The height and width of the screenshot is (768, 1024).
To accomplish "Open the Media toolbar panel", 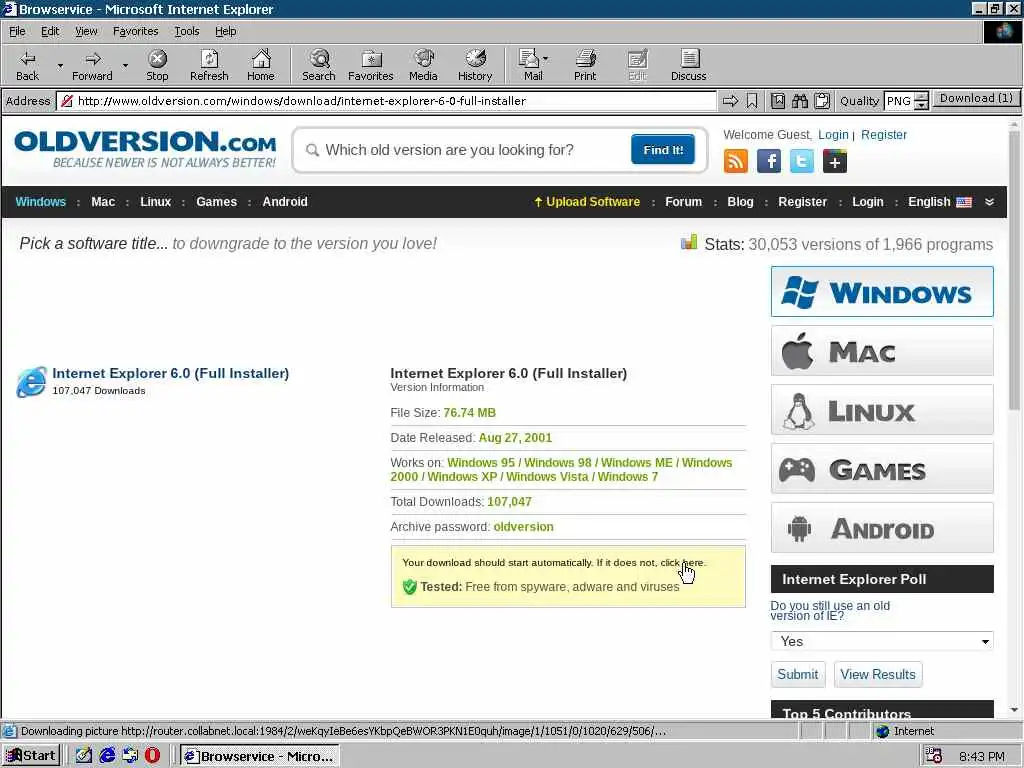I will (x=423, y=65).
